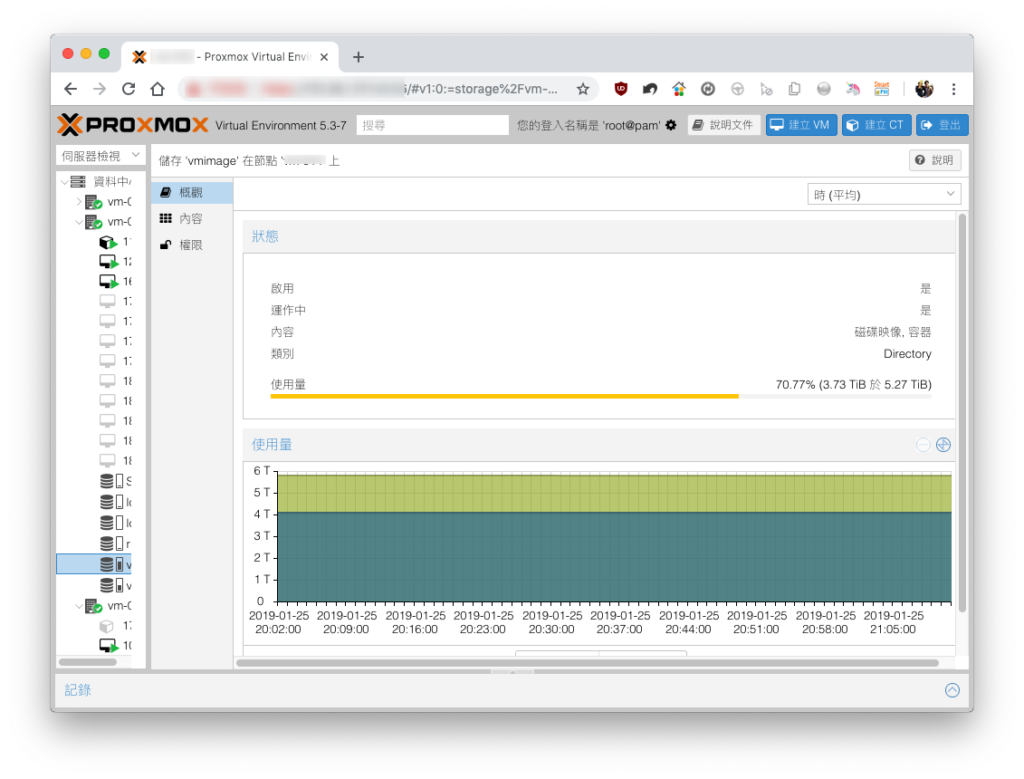Image resolution: width=1024 pixels, height=779 pixels.
Task: Expand the 記錄 log panel arrow icon
Action: 952,690
